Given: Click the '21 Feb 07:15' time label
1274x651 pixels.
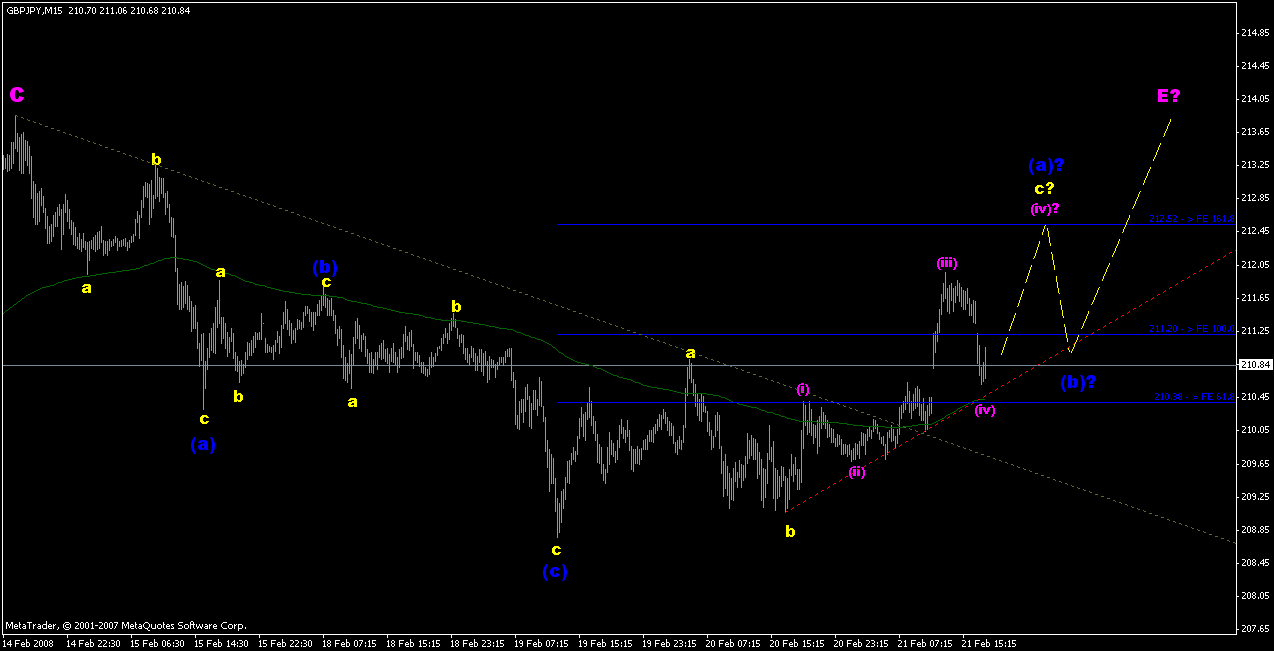Looking at the screenshot, I should click(925, 644).
